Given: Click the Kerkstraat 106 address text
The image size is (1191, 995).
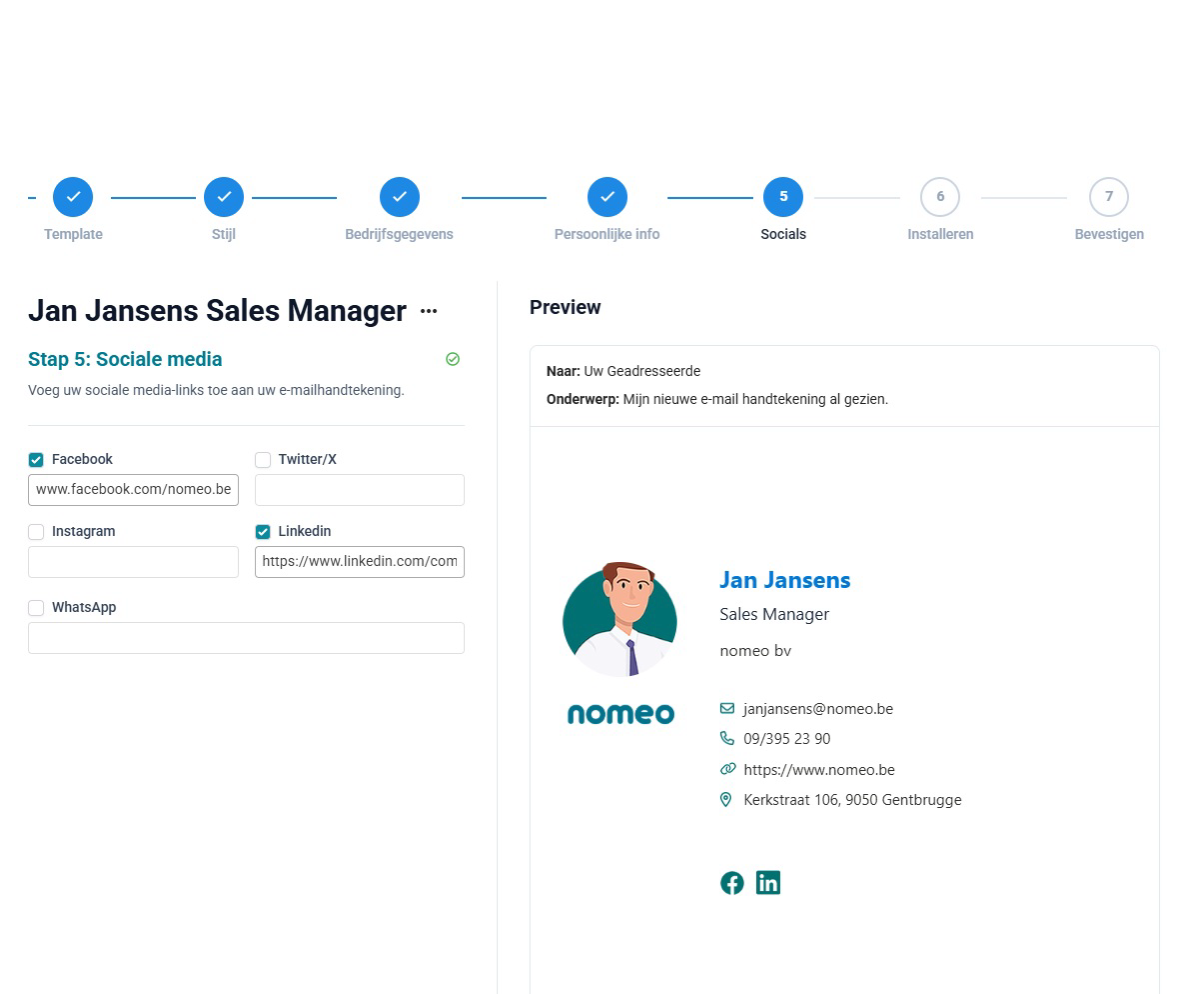Looking at the screenshot, I should pos(852,800).
